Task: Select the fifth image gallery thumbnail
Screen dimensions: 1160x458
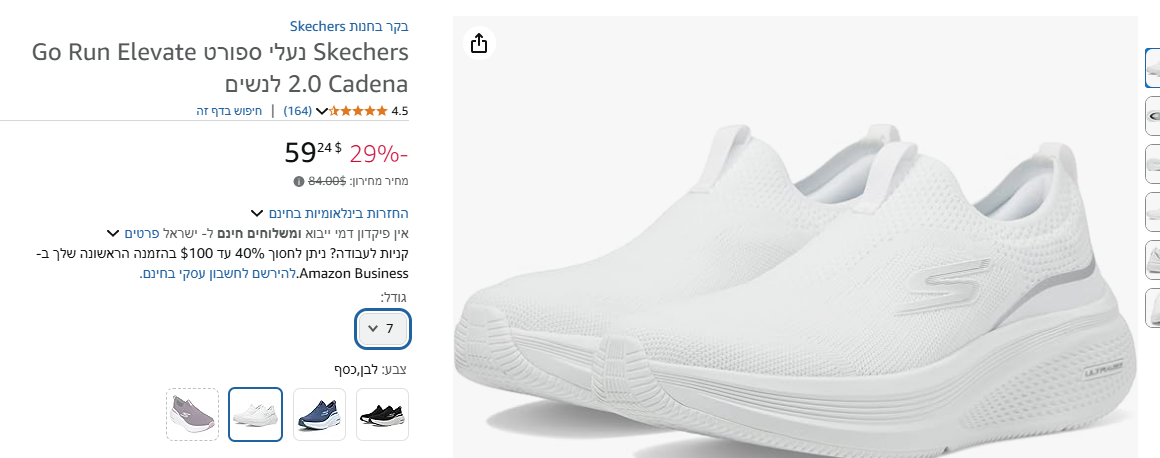Action: point(1151,260)
